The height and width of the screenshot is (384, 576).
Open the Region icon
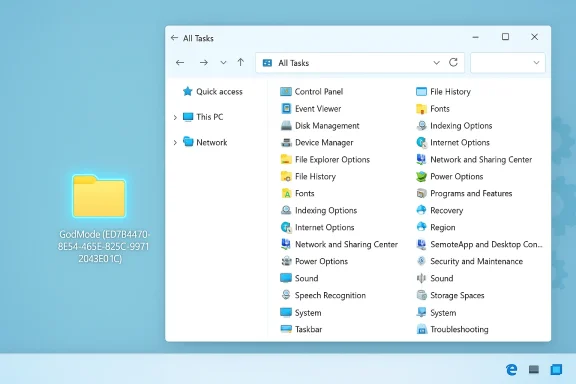click(421, 227)
